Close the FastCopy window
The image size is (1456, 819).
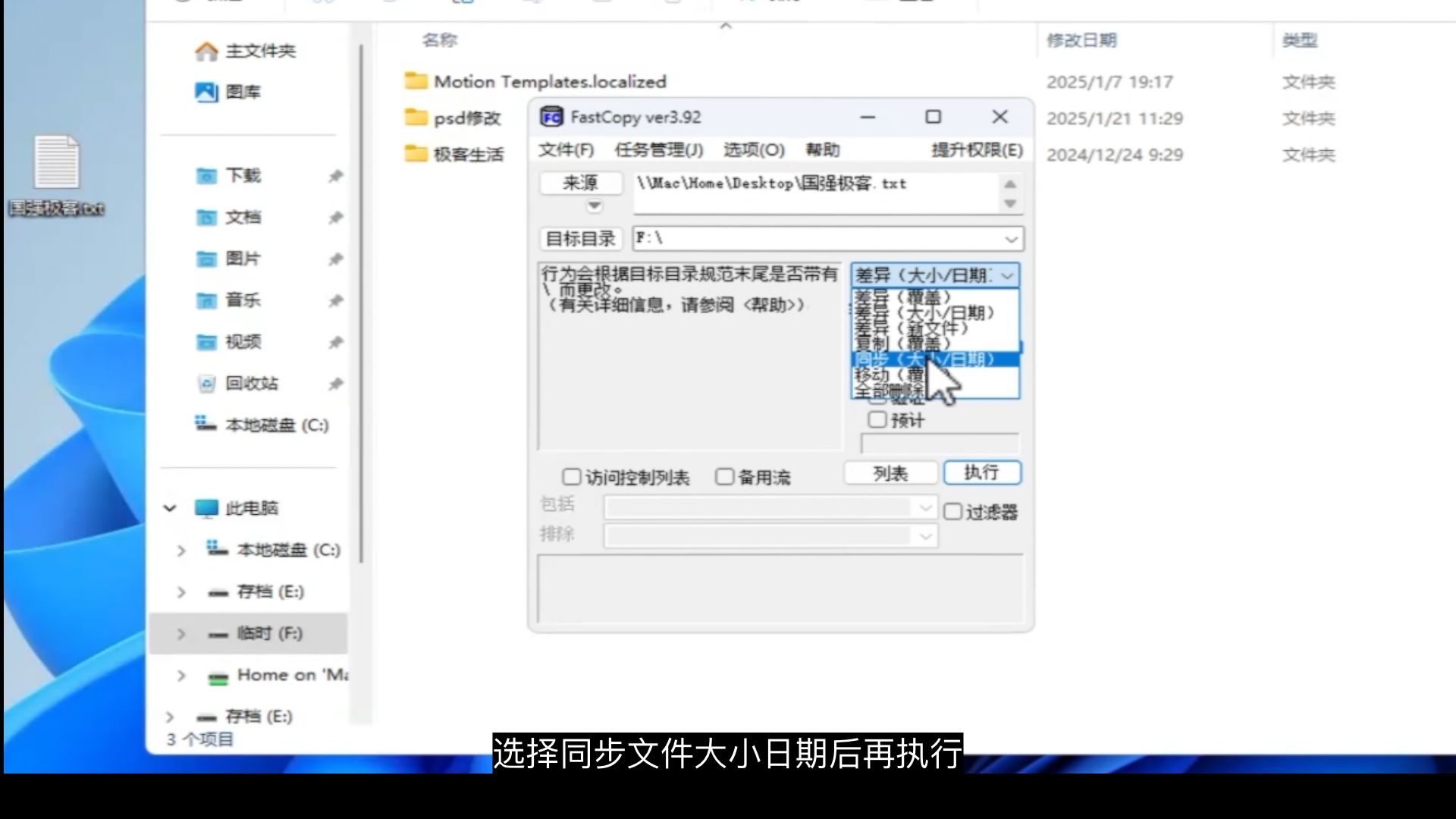pyautogui.click(x=999, y=117)
